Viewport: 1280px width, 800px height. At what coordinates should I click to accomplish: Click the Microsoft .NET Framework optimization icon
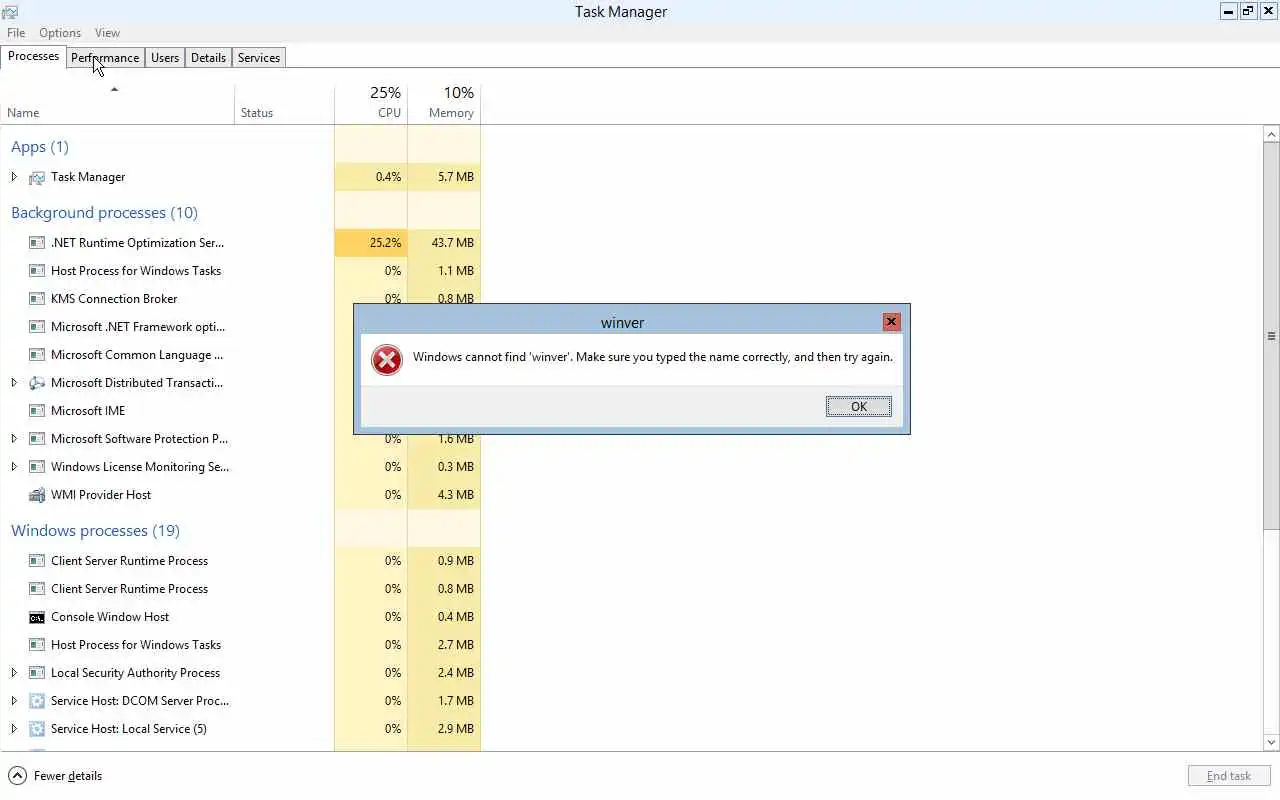point(37,327)
